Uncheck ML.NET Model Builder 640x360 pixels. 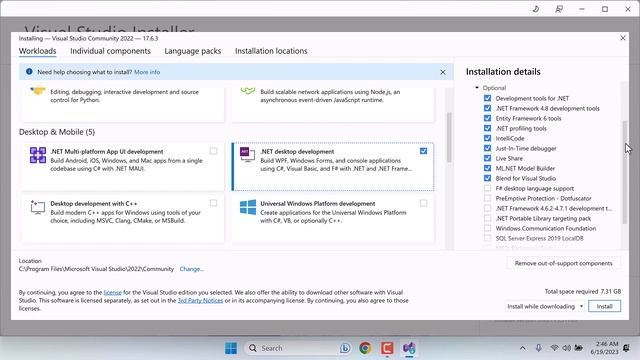coord(487,168)
